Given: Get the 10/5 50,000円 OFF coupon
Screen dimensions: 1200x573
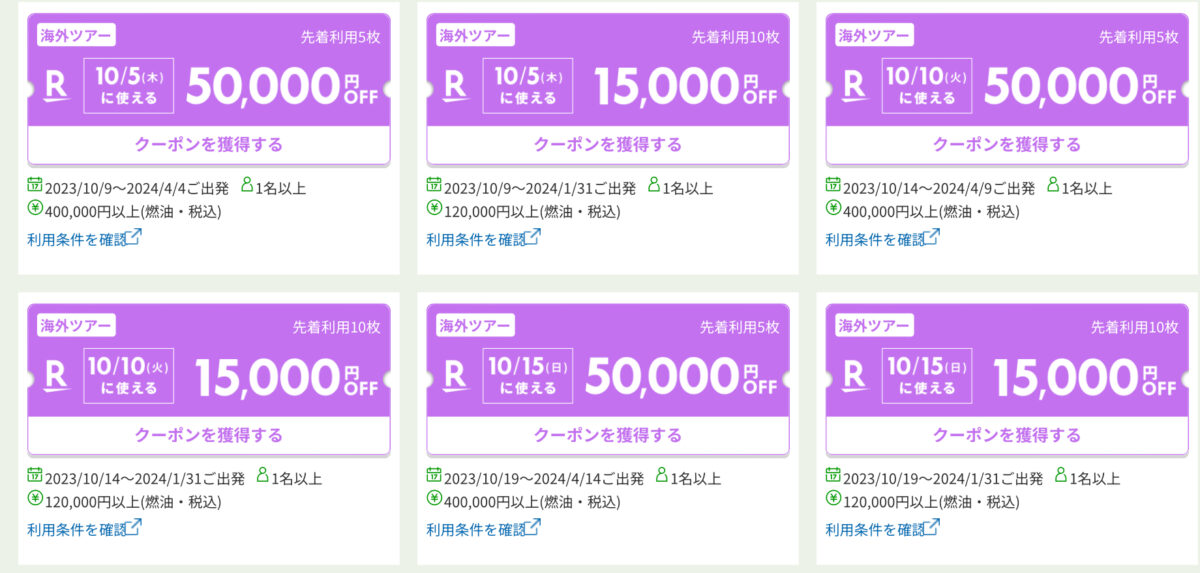Looking at the screenshot, I should [209, 145].
